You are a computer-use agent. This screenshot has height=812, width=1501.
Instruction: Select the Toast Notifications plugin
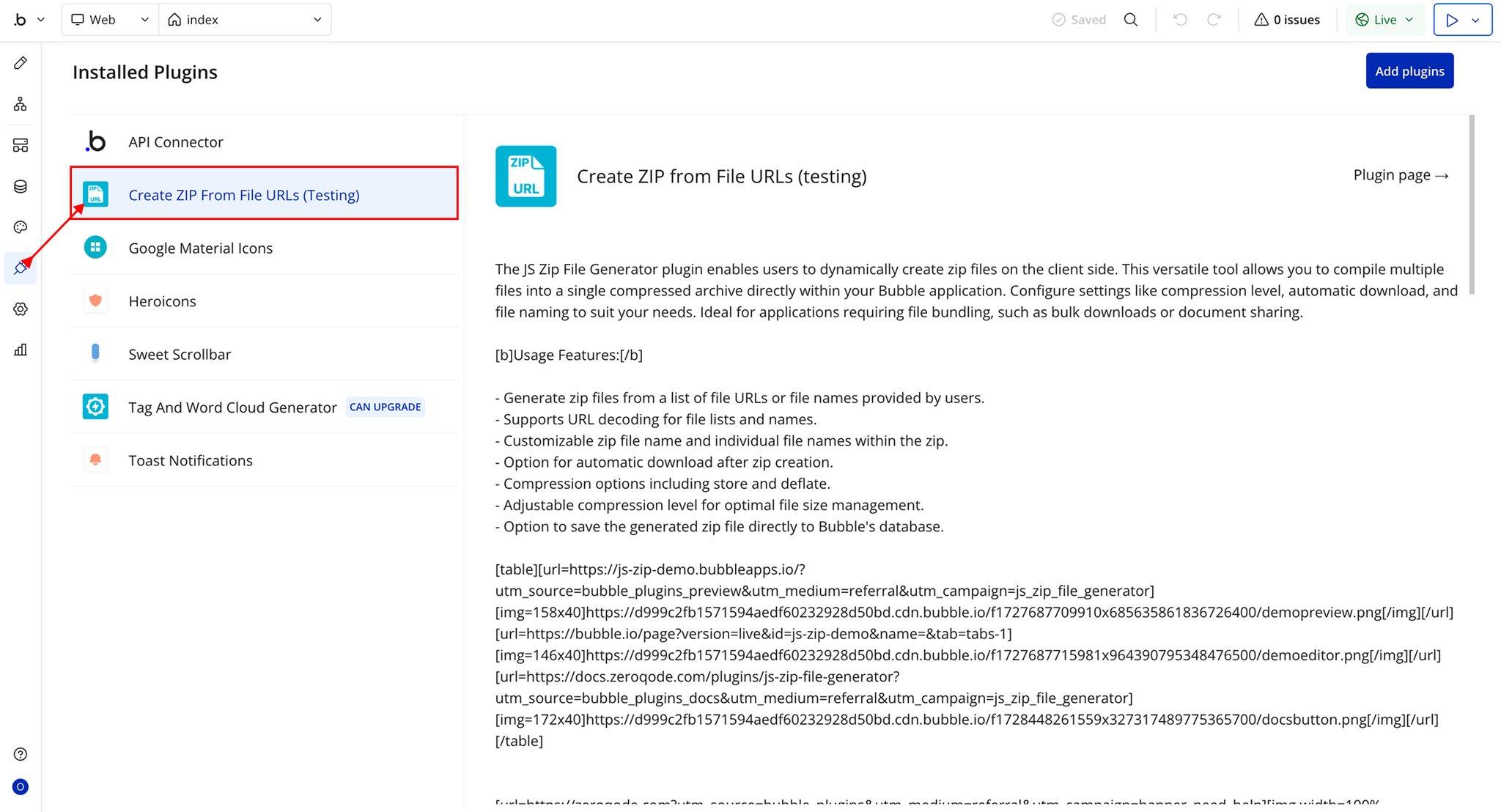coord(191,461)
